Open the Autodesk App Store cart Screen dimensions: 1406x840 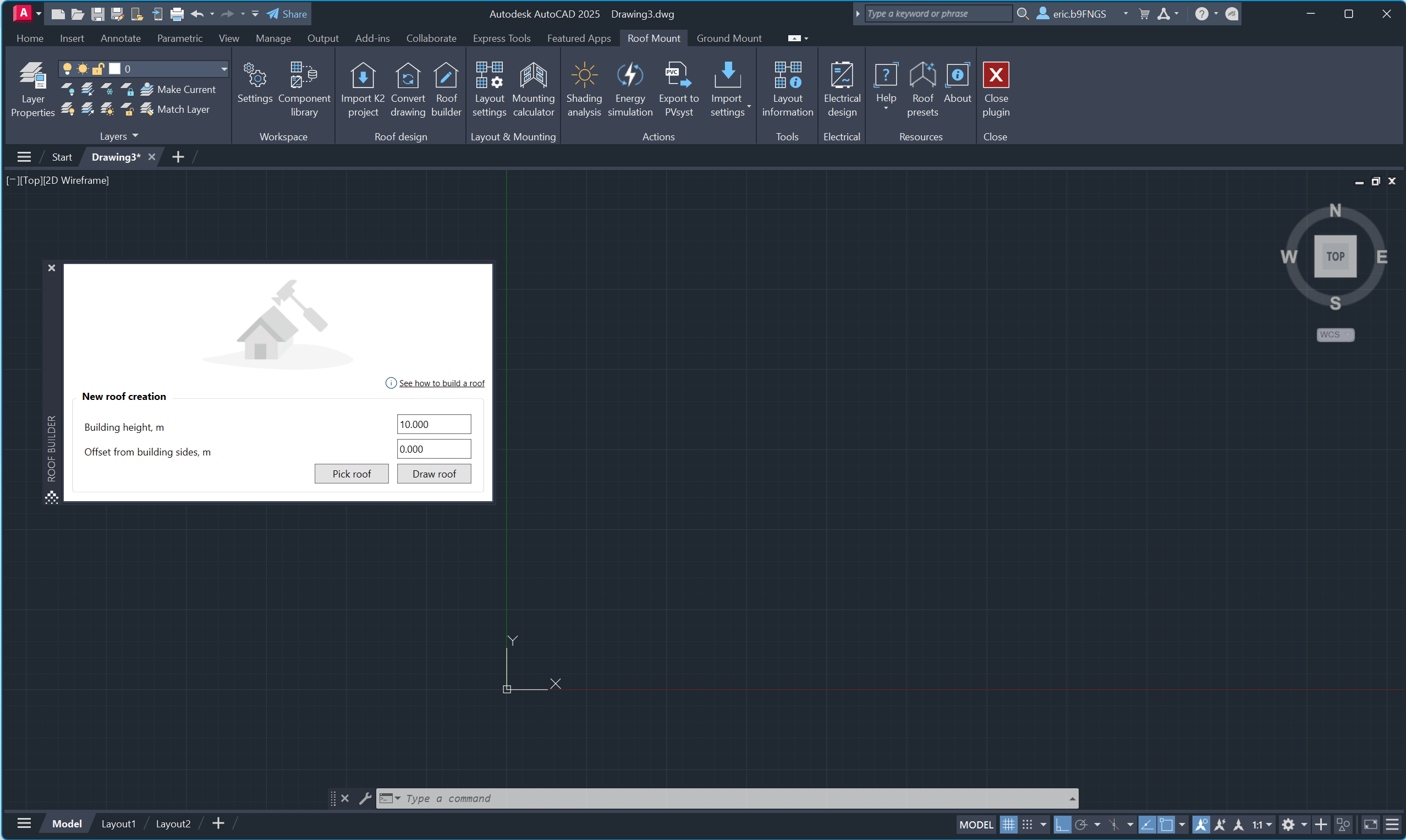[x=1144, y=14]
